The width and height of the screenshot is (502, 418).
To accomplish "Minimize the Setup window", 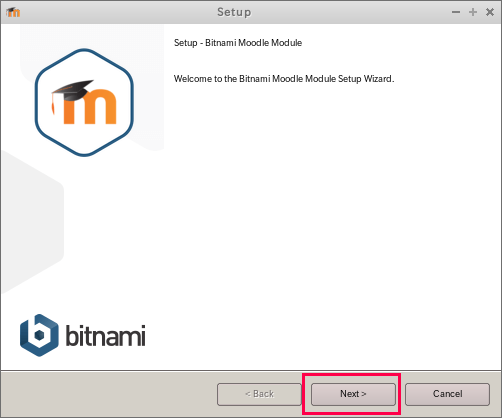I will pos(456,12).
